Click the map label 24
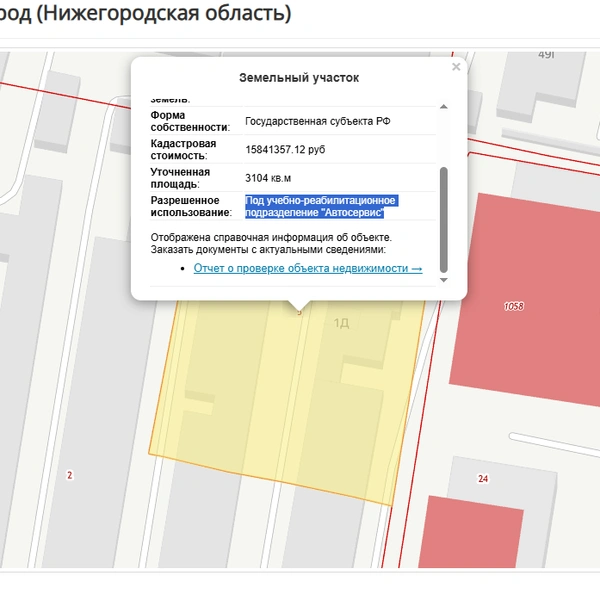Image resolution: width=600 pixels, height=600 pixels. (483, 479)
